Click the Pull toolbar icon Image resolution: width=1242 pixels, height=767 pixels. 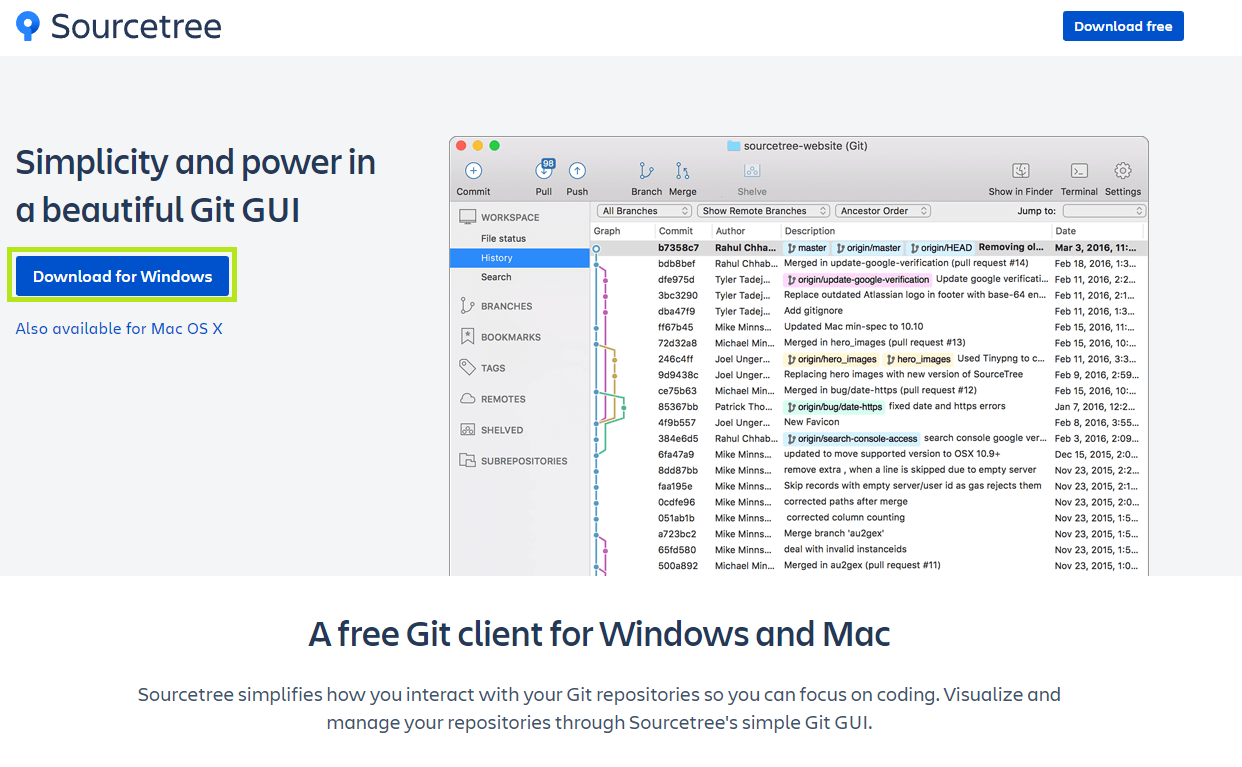pos(544,171)
